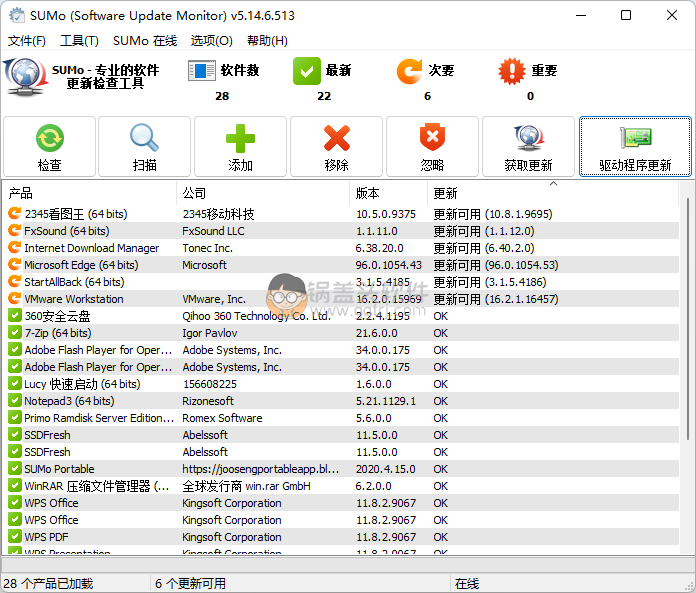This screenshot has height=593, width=696.
Task: Click update icon beside Internet Download Manager
Action: point(15,247)
